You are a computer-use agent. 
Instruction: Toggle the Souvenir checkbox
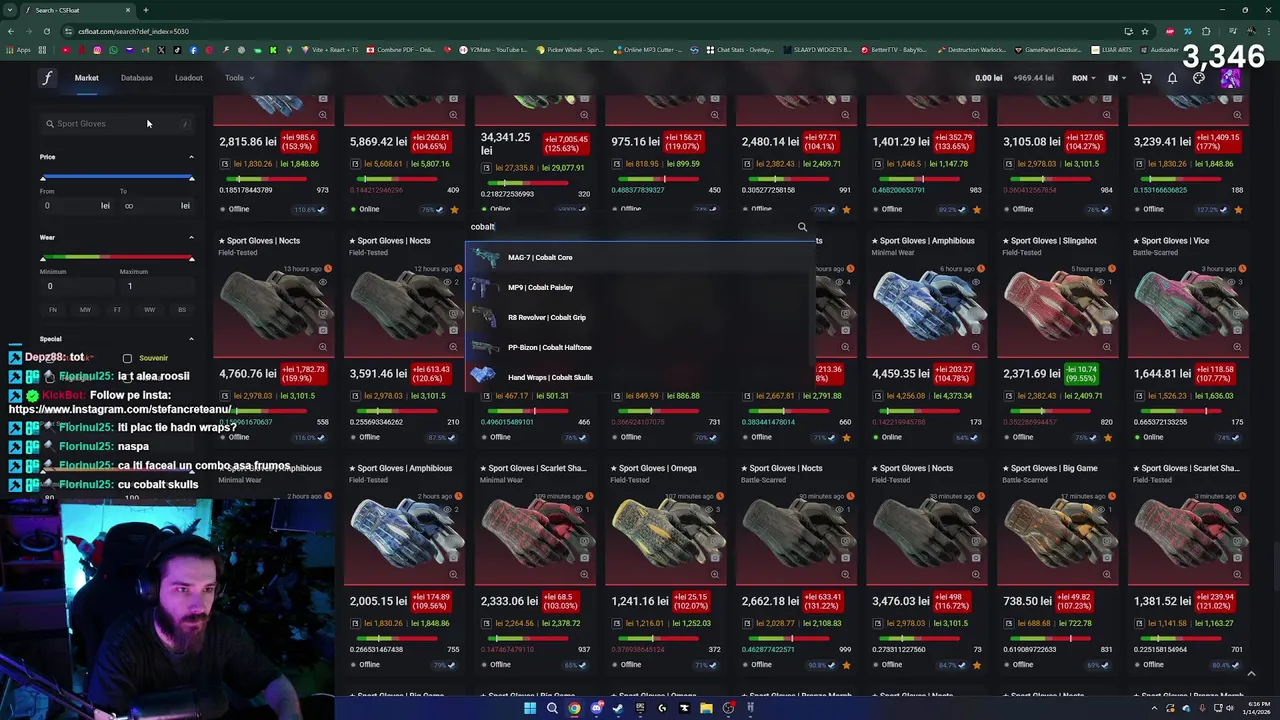(x=127, y=358)
